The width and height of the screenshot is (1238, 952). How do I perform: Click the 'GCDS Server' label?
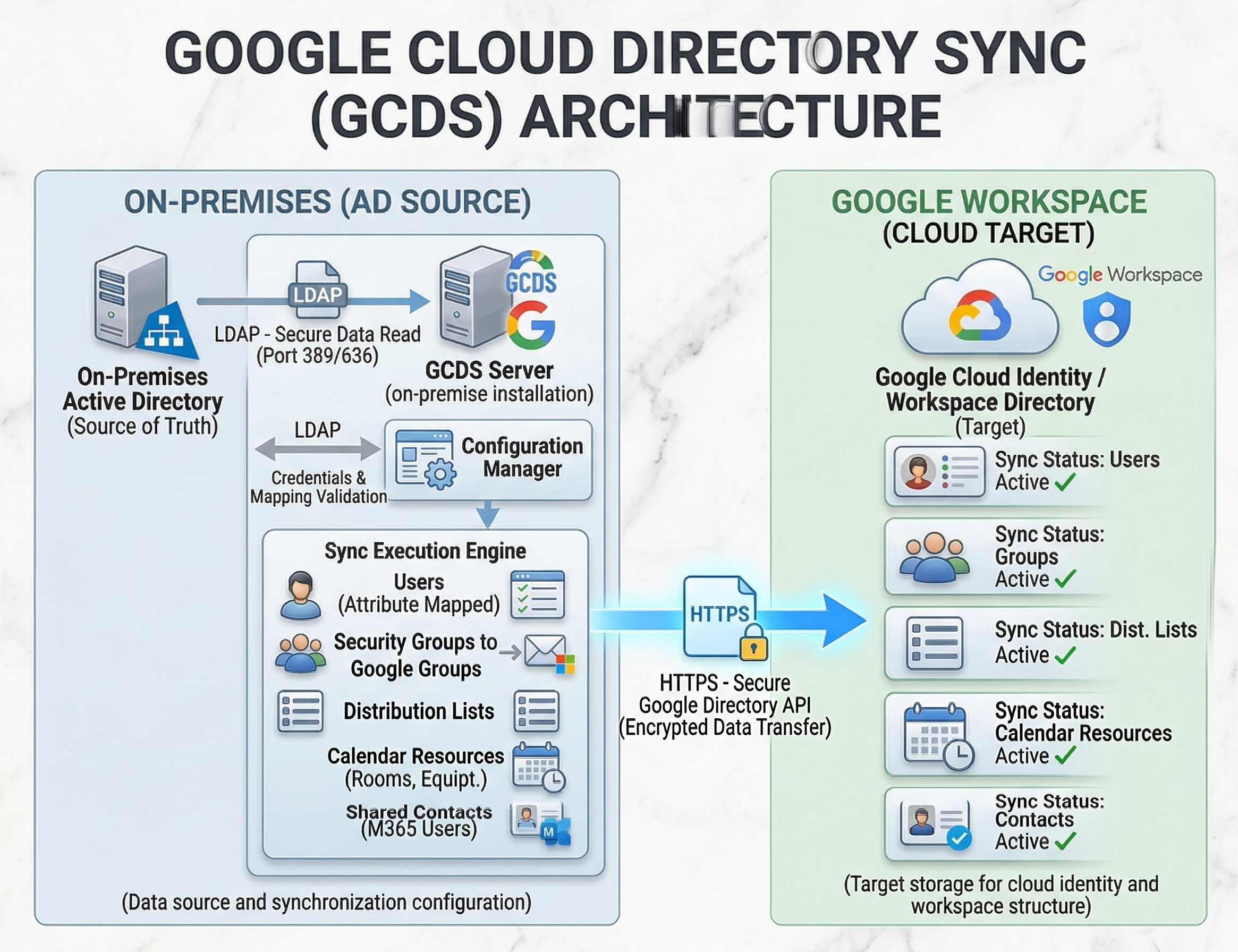pos(489,370)
